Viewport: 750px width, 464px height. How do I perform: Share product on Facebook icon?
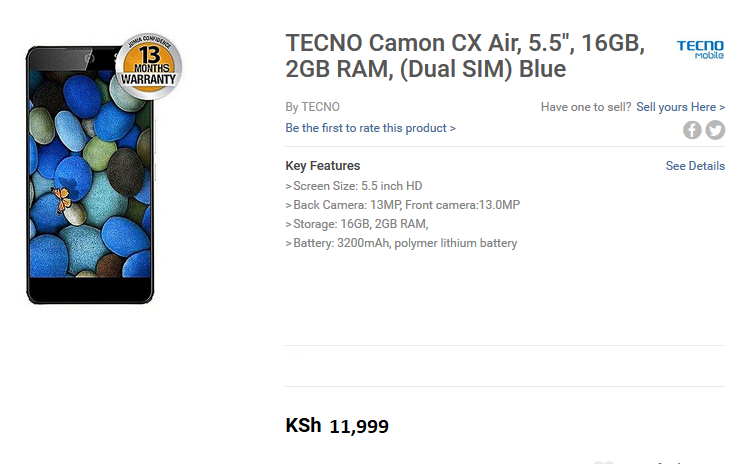(692, 130)
